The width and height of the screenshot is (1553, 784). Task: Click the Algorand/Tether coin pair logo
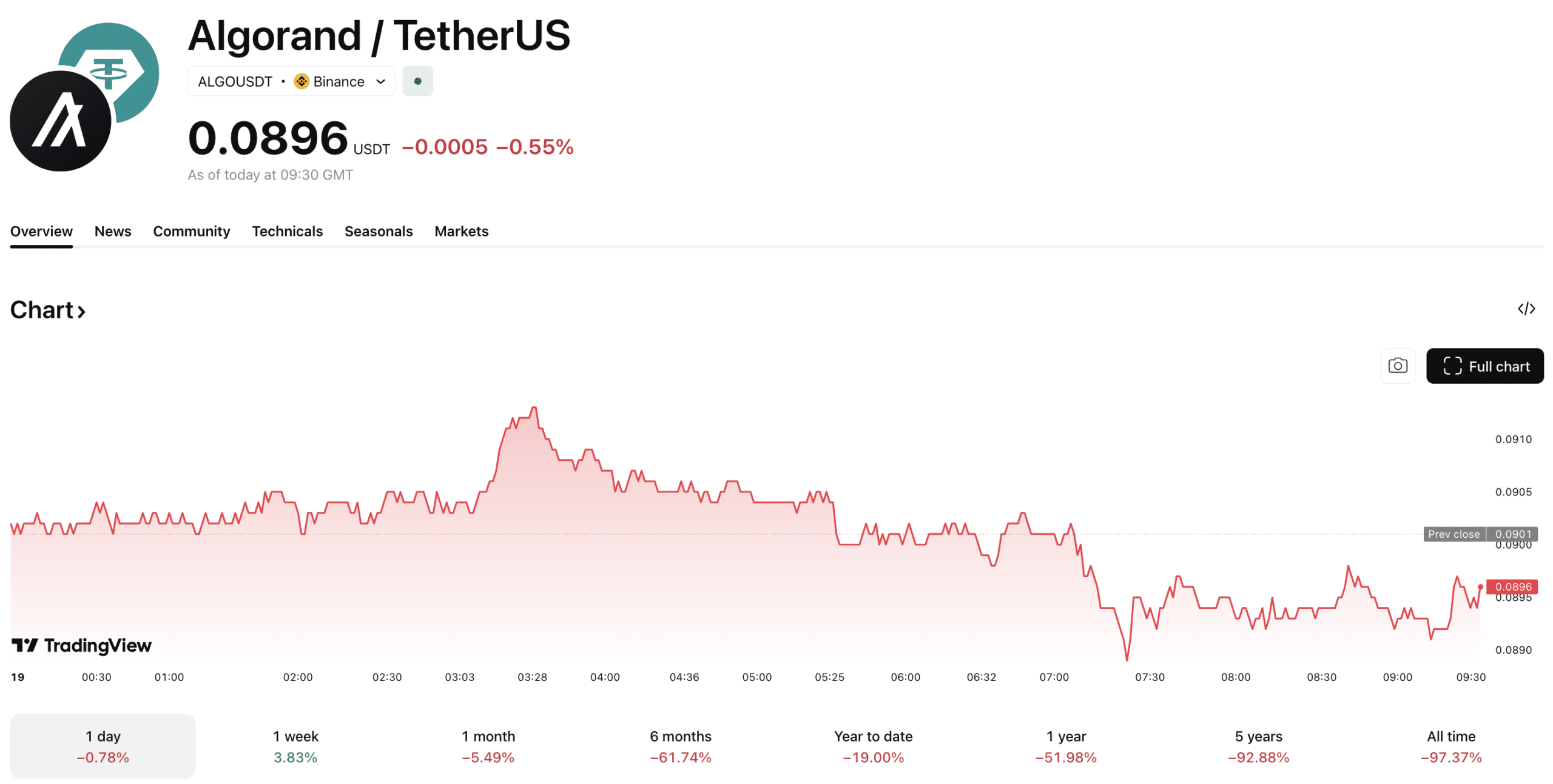click(x=84, y=97)
